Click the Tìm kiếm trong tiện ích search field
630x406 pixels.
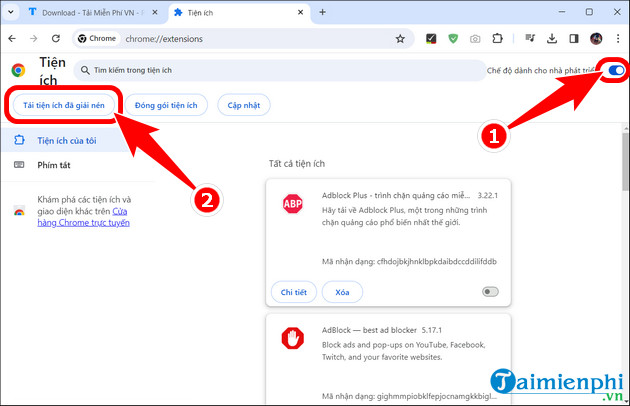point(280,71)
